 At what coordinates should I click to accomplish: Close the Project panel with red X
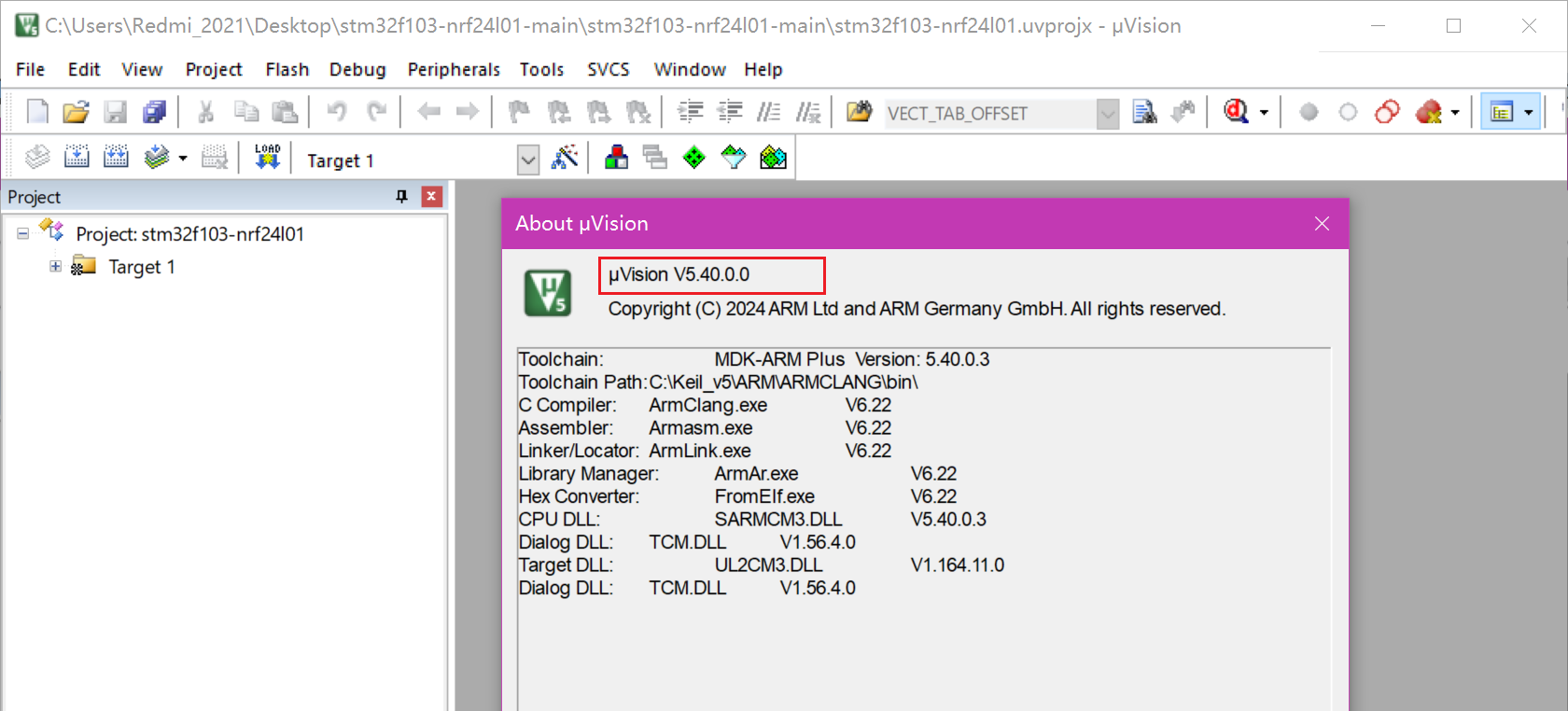(431, 196)
